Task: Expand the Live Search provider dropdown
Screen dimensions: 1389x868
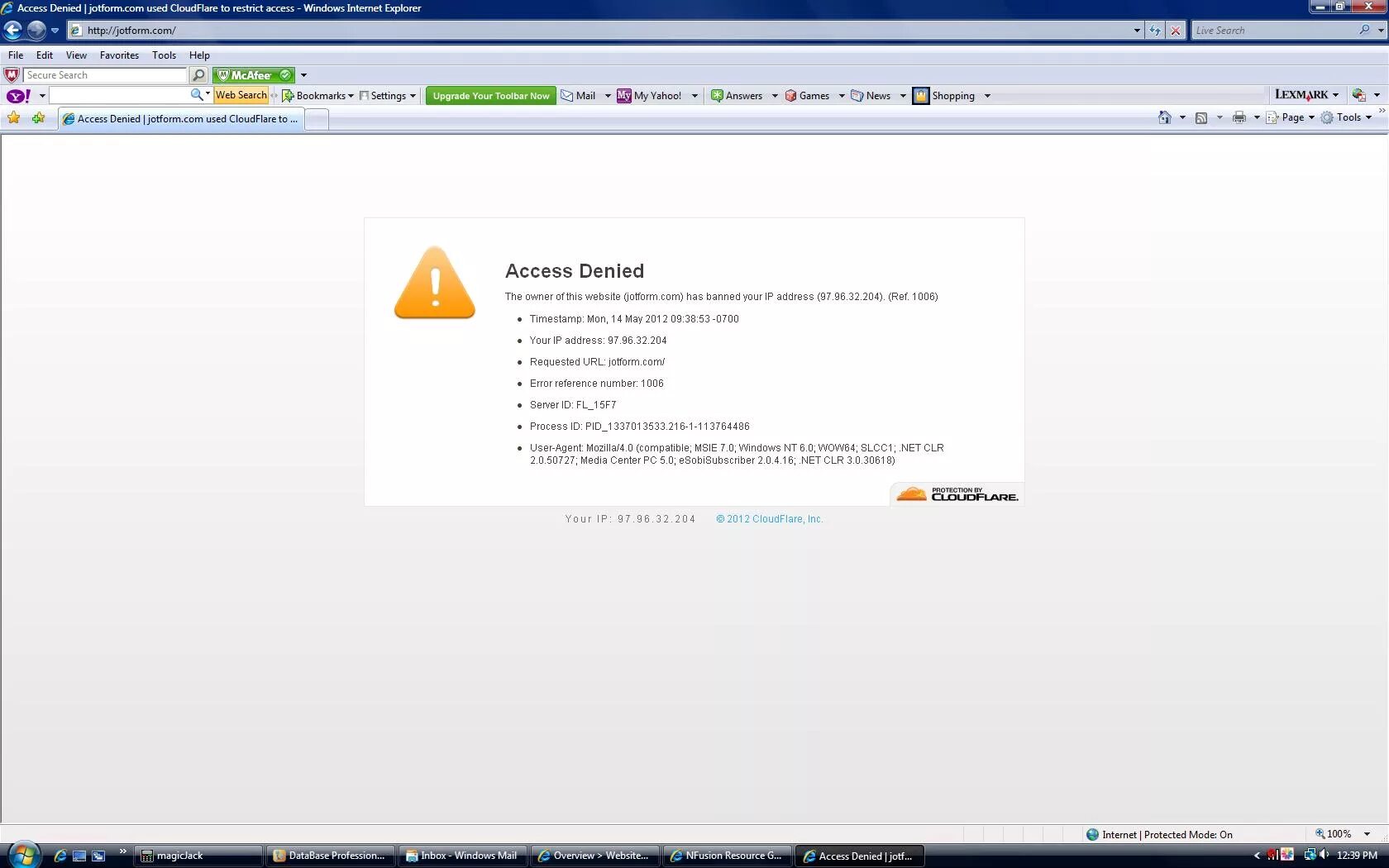Action: 1381,31
